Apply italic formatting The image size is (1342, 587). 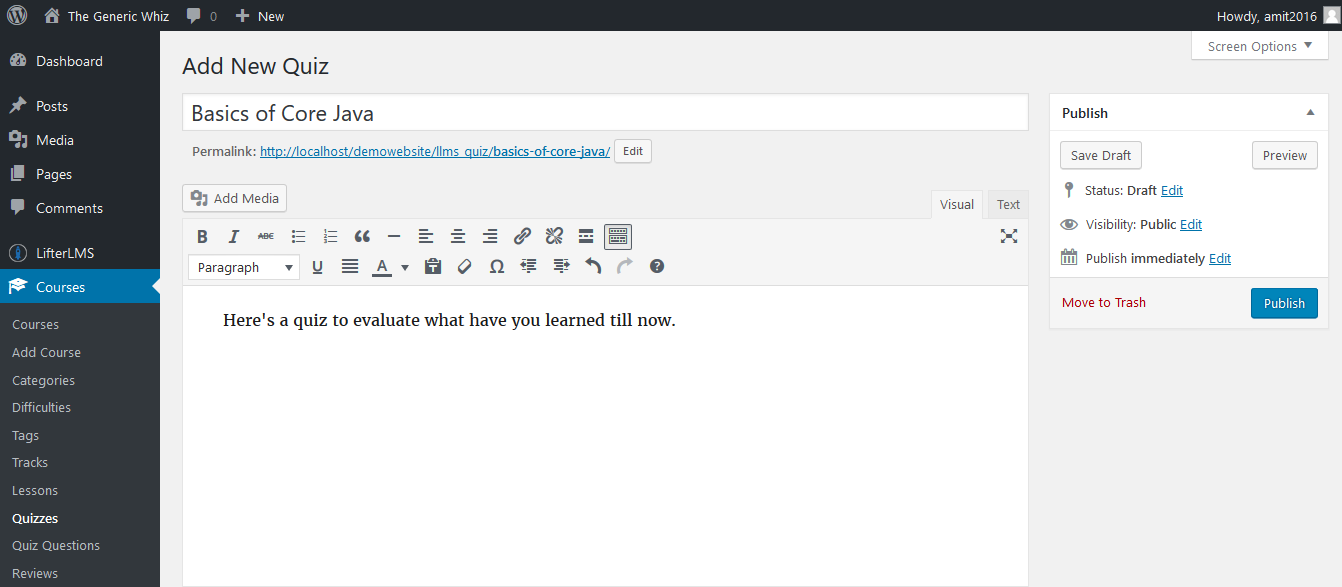(233, 236)
